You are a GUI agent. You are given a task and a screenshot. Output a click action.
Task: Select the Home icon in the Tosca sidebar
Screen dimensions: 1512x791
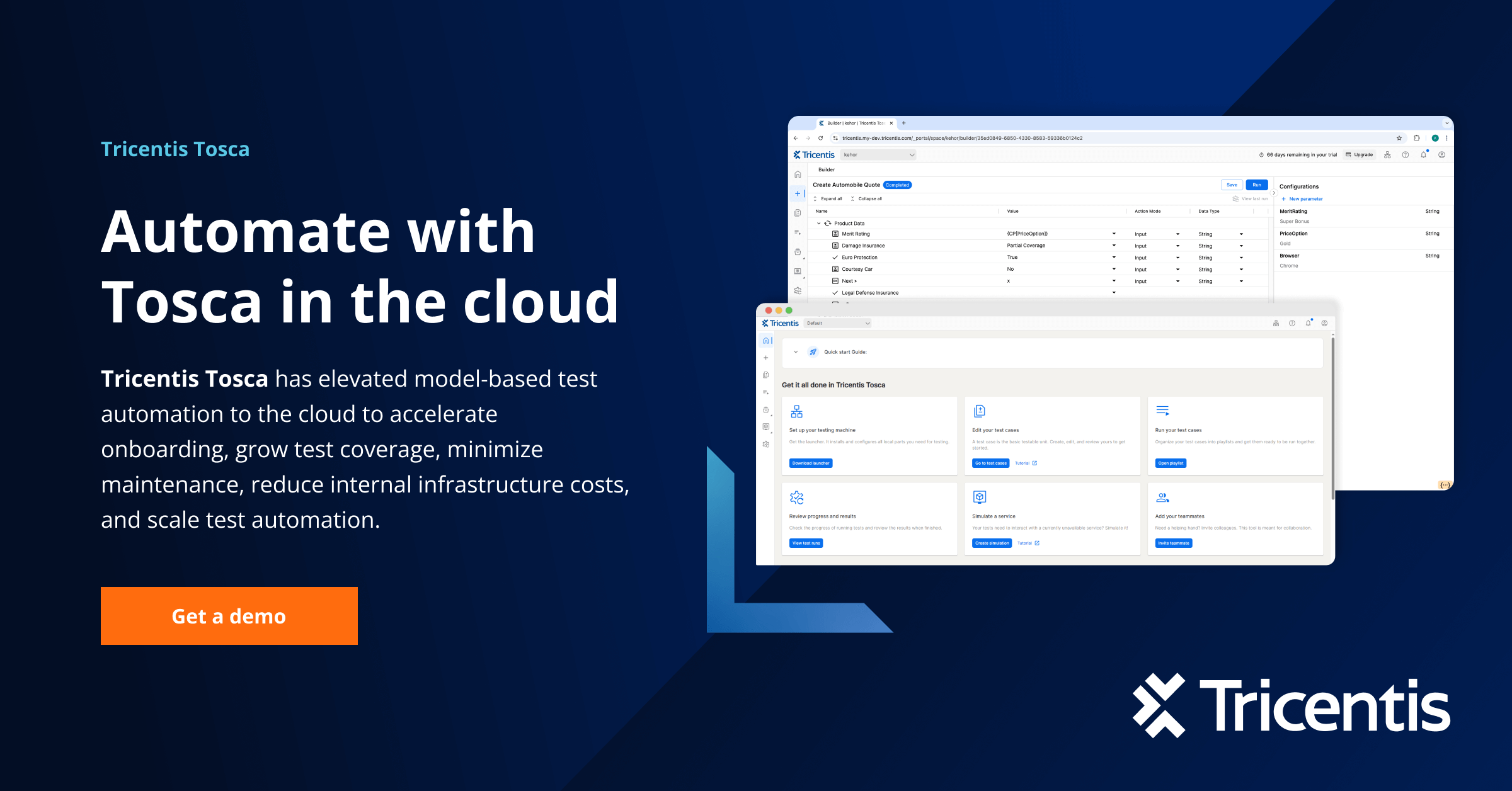point(766,340)
